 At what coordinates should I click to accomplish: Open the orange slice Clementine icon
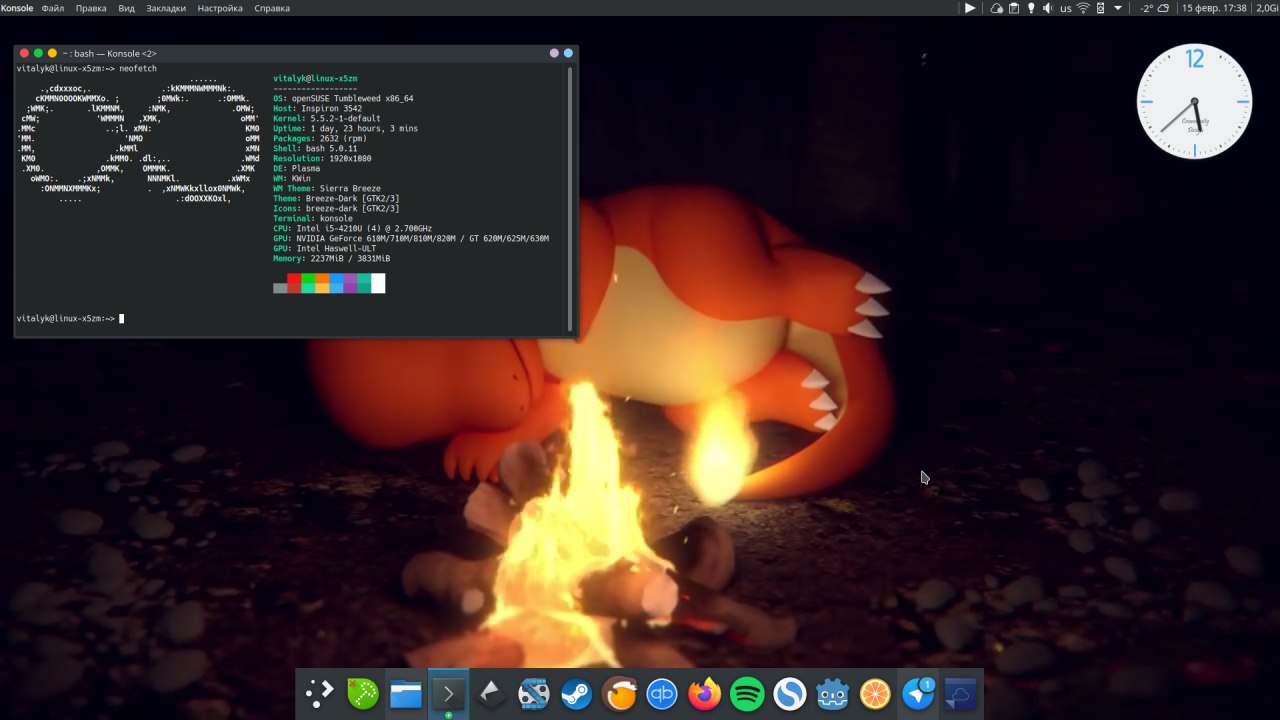click(875, 693)
